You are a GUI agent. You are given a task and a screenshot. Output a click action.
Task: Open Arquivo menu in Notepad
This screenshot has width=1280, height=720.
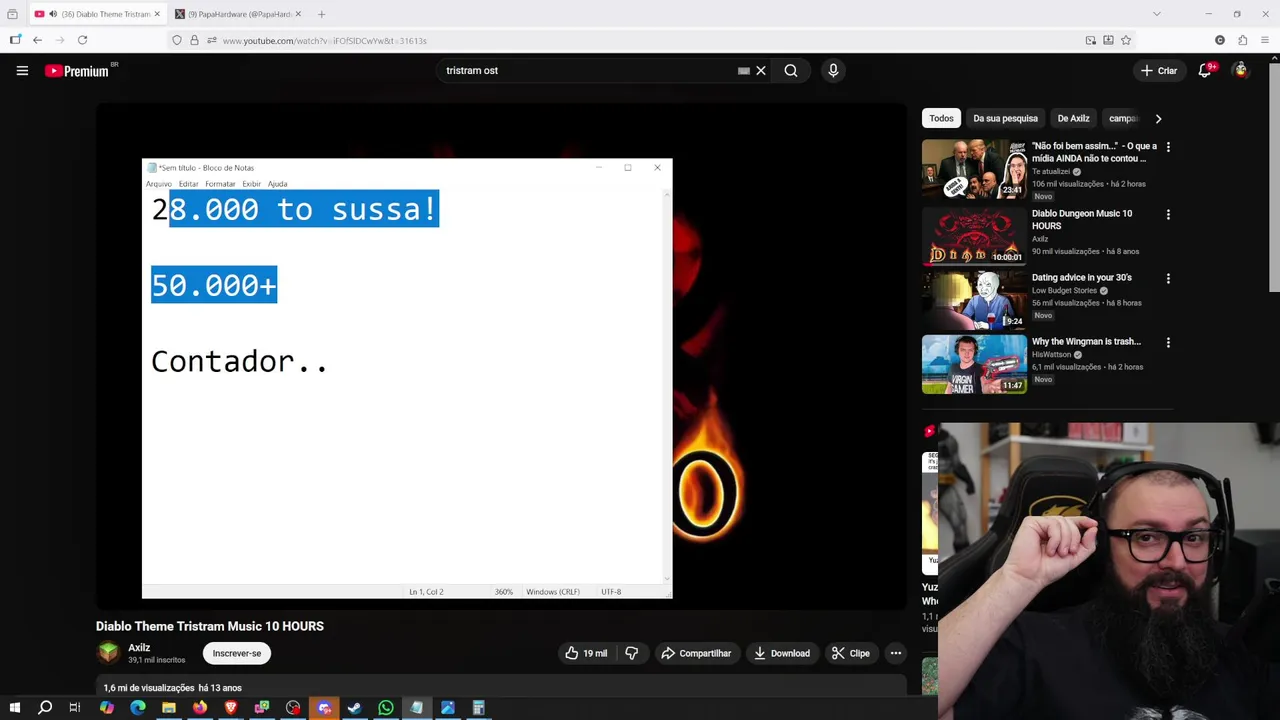tap(158, 184)
